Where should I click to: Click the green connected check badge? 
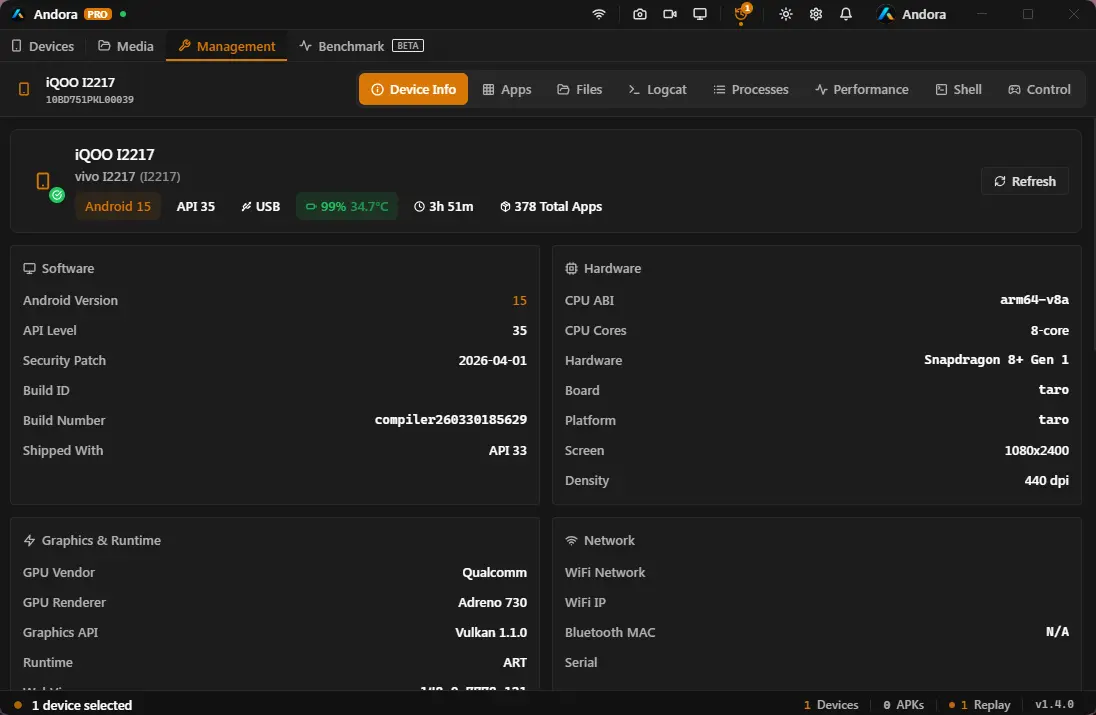pyautogui.click(x=57, y=195)
